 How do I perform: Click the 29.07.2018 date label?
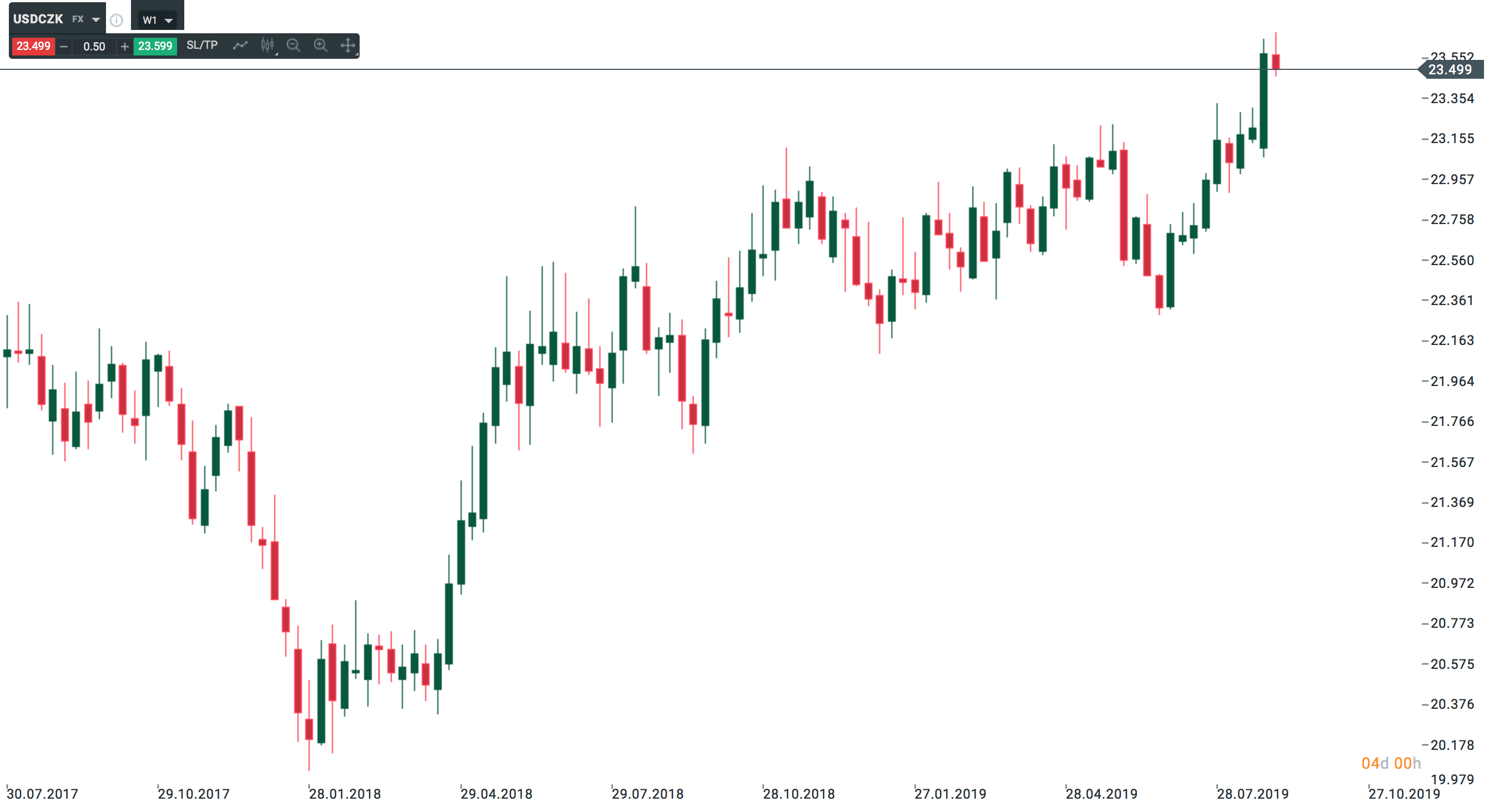(x=648, y=794)
